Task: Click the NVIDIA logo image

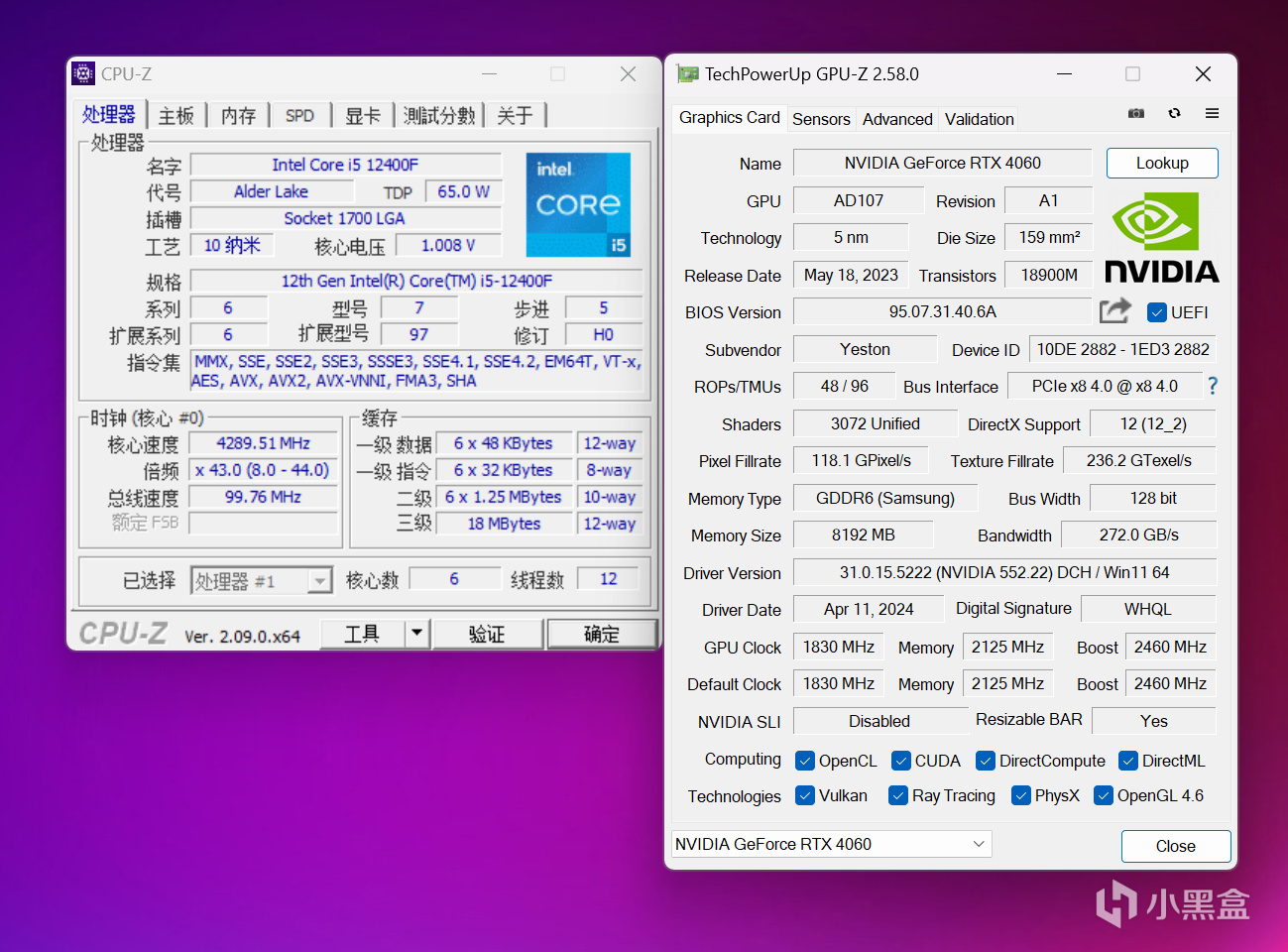Action: click(x=1161, y=238)
